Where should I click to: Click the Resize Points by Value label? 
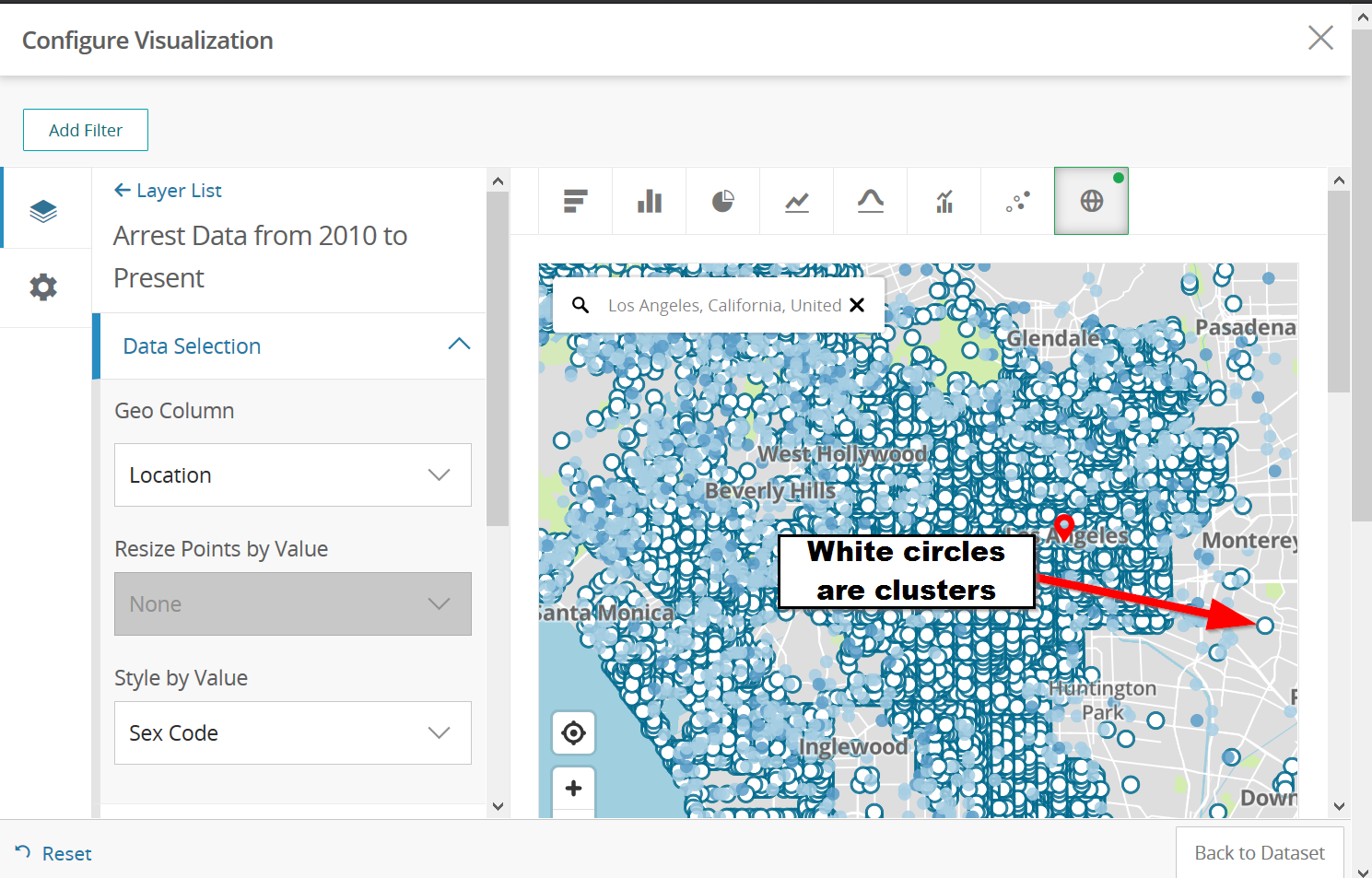coord(221,549)
